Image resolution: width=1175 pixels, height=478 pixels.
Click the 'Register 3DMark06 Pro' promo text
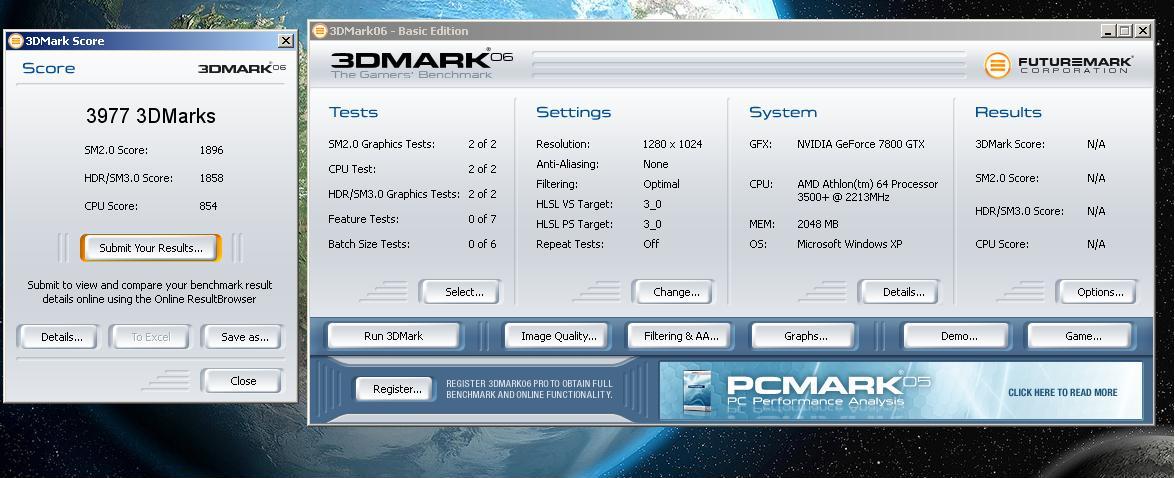click(530, 389)
